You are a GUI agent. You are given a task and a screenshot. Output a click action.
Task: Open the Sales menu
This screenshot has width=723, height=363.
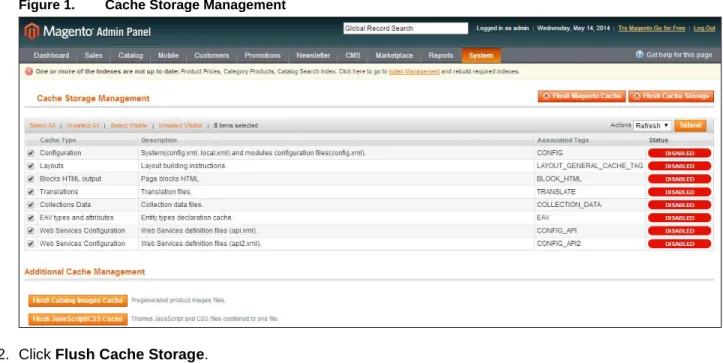(x=93, y=55)
